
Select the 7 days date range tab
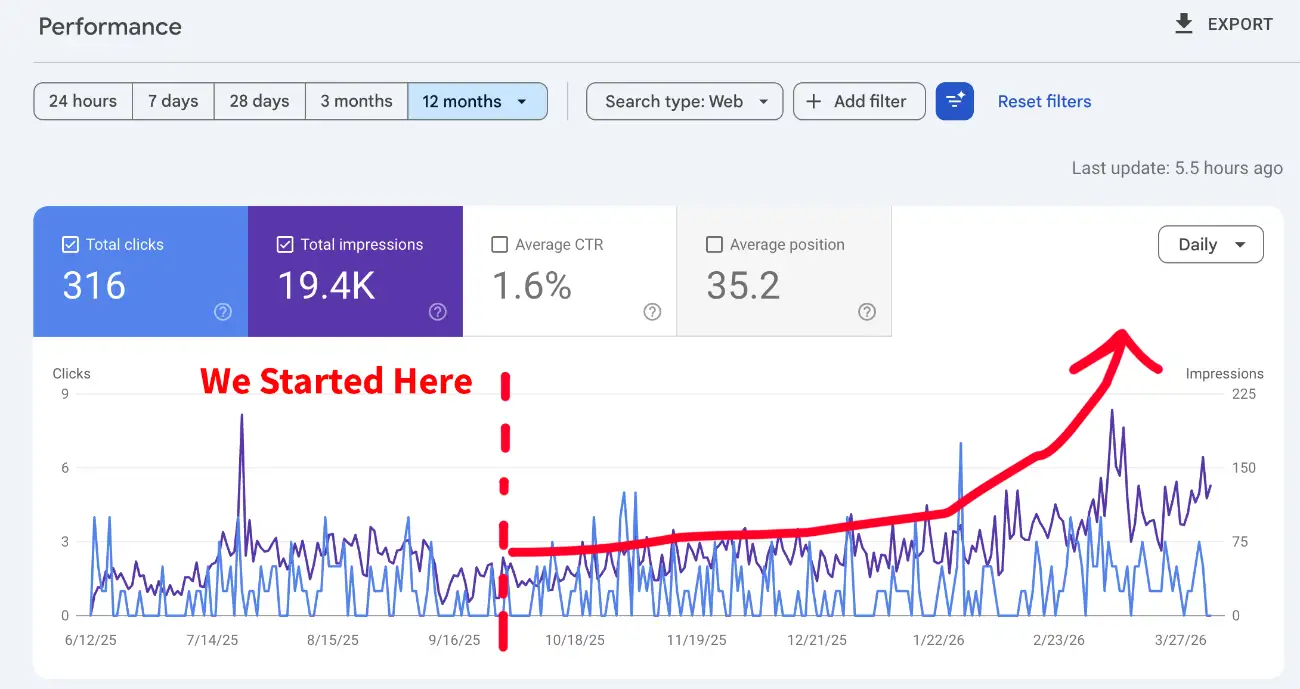(x=173, y=101)
